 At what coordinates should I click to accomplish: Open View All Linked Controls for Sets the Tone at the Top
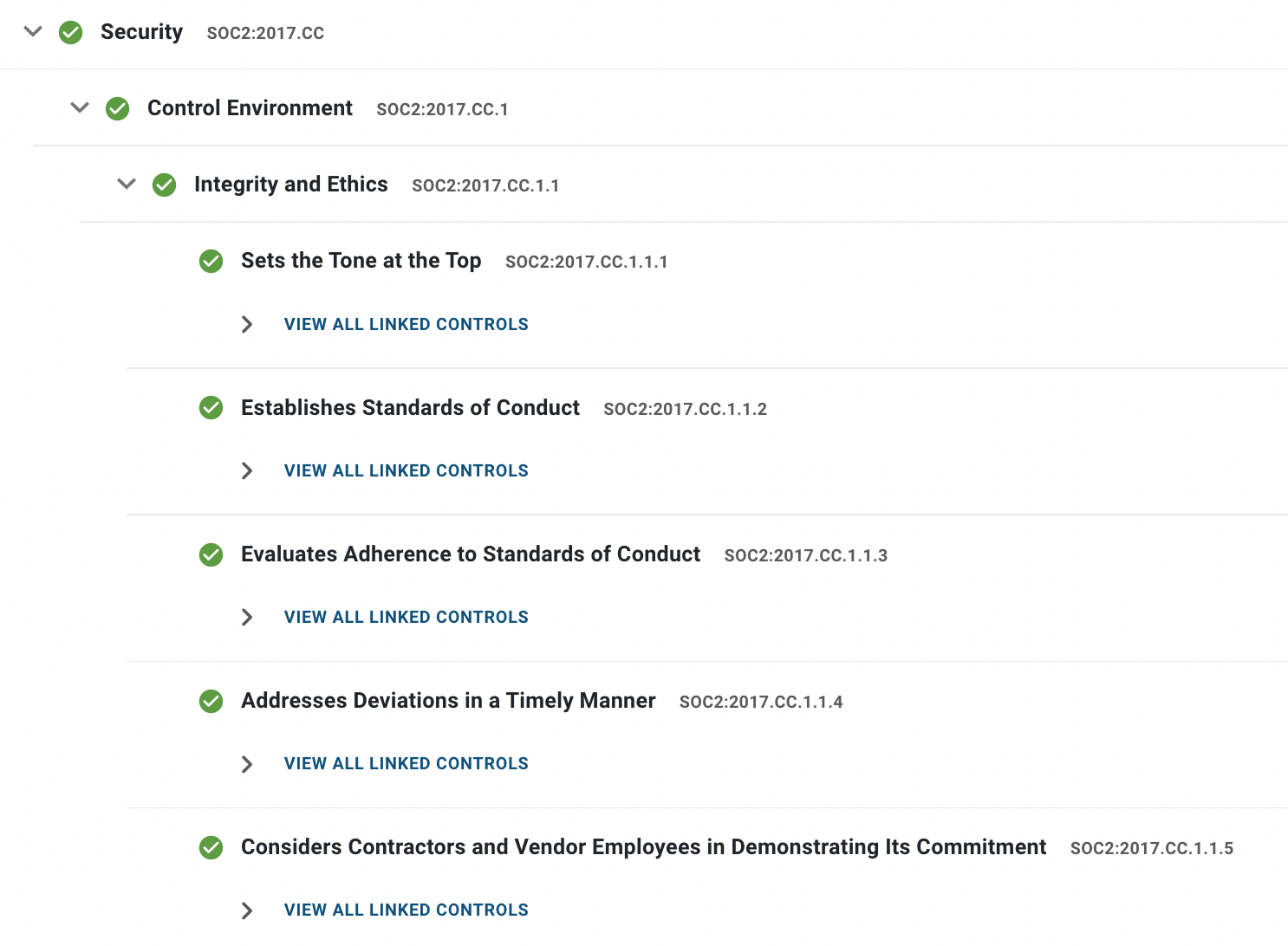[x=406, y=324]
